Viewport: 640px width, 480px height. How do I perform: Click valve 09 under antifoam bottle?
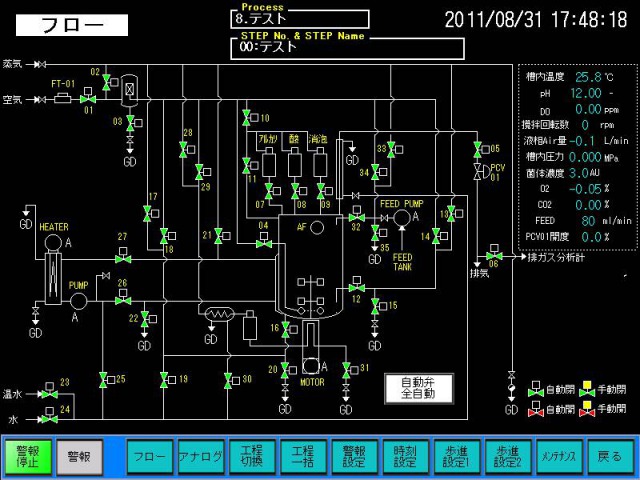pos(324,191)
